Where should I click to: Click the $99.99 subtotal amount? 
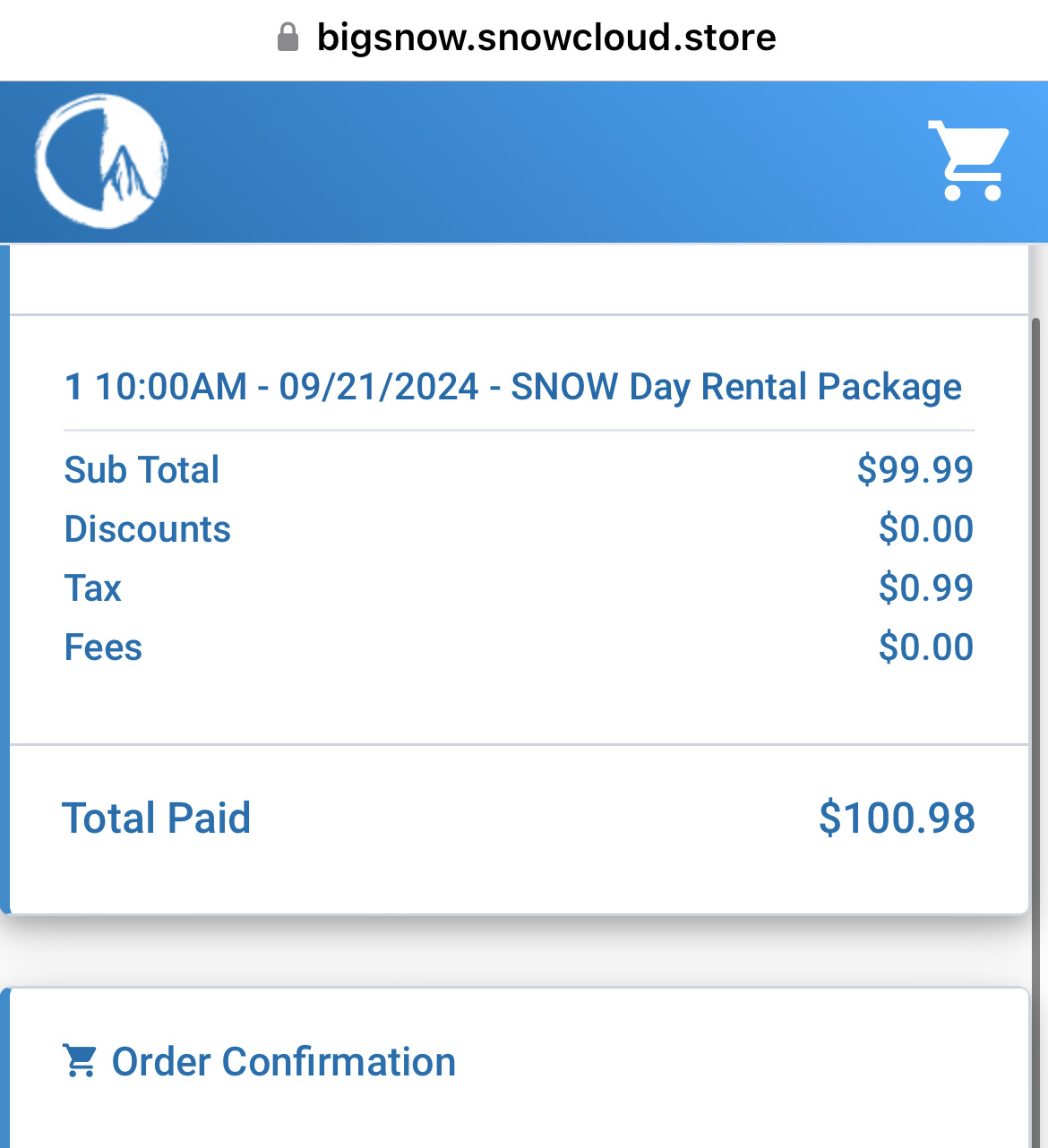[915, 470]
